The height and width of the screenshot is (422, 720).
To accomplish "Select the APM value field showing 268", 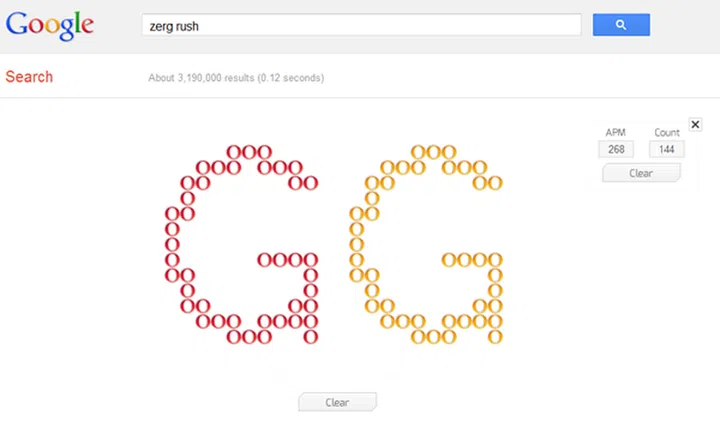I will click(615, 149).
